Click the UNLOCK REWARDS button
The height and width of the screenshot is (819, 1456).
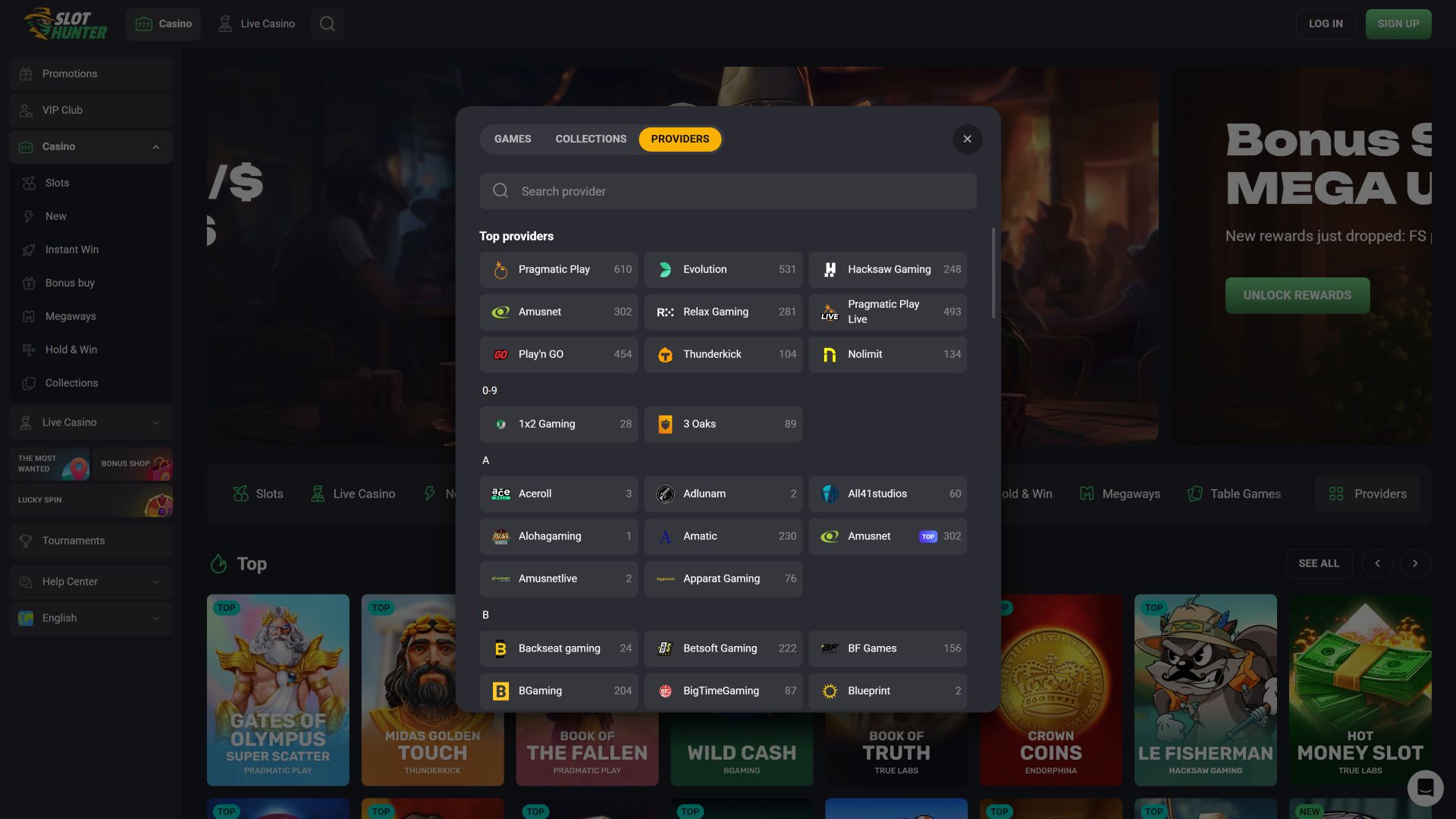[1298, 295]
